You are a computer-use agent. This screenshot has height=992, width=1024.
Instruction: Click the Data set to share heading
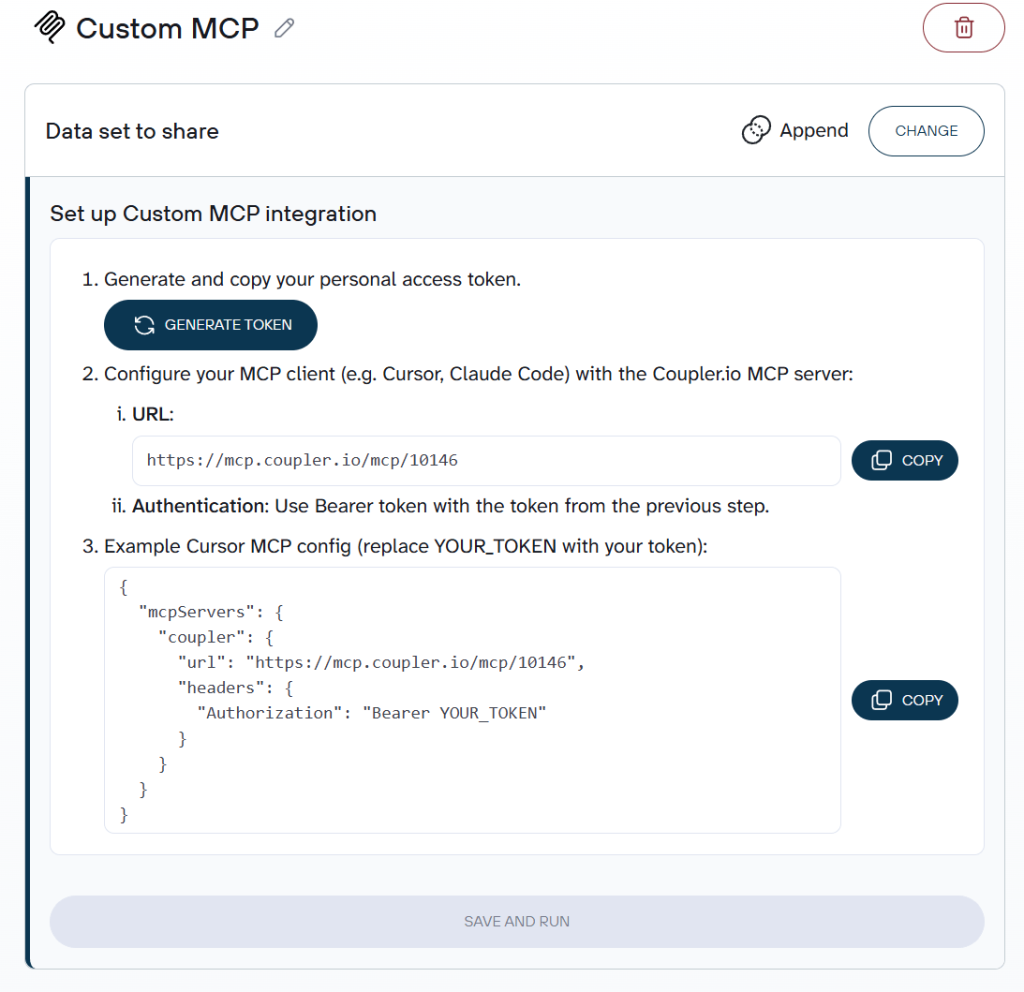(x=132, y=131)
